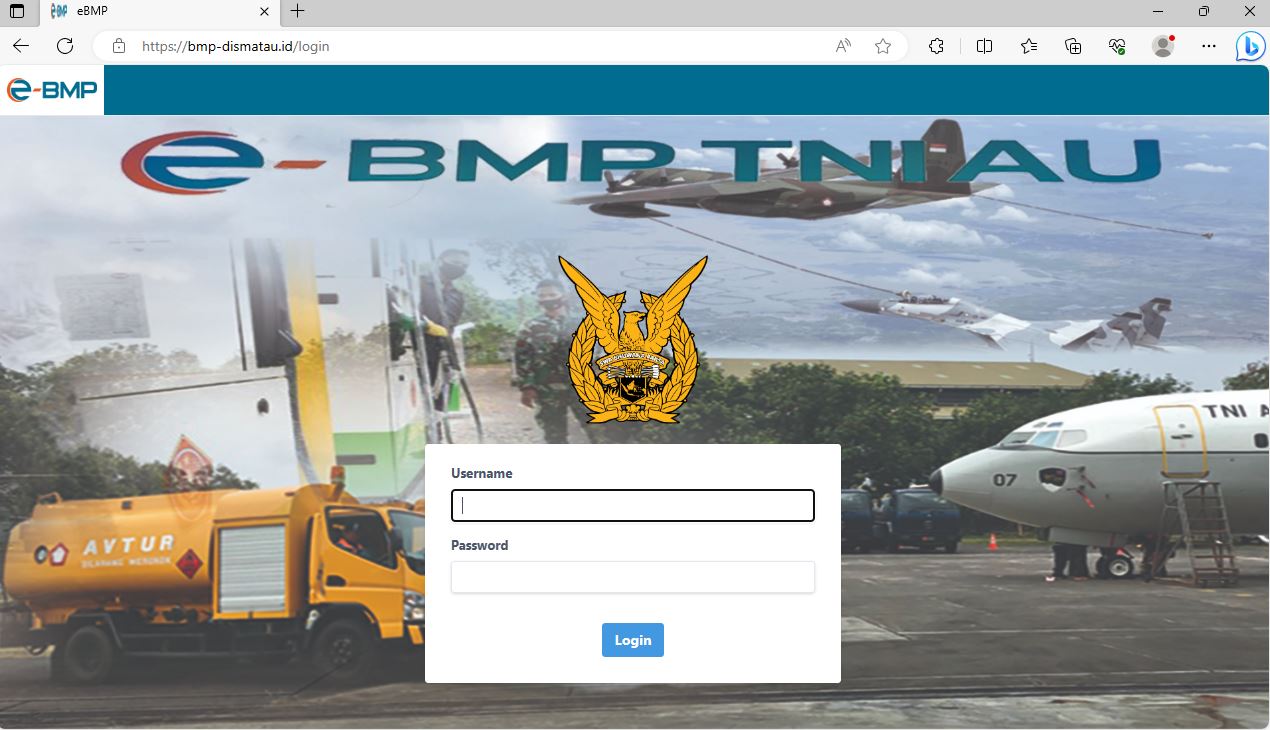Click the Password input field
This screenshot has width=1270, height=730.
632,577
